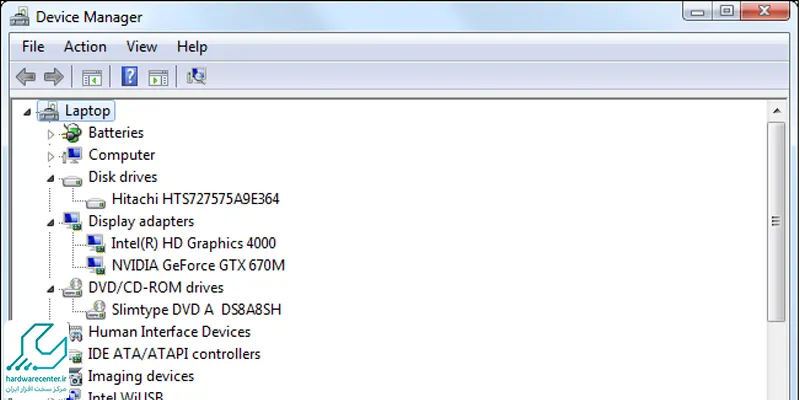This screenshot has width=800, height=400.
Task: Toggle the Show/Hide Console Tree toolbar icon
Action: (x=92, y=78)
